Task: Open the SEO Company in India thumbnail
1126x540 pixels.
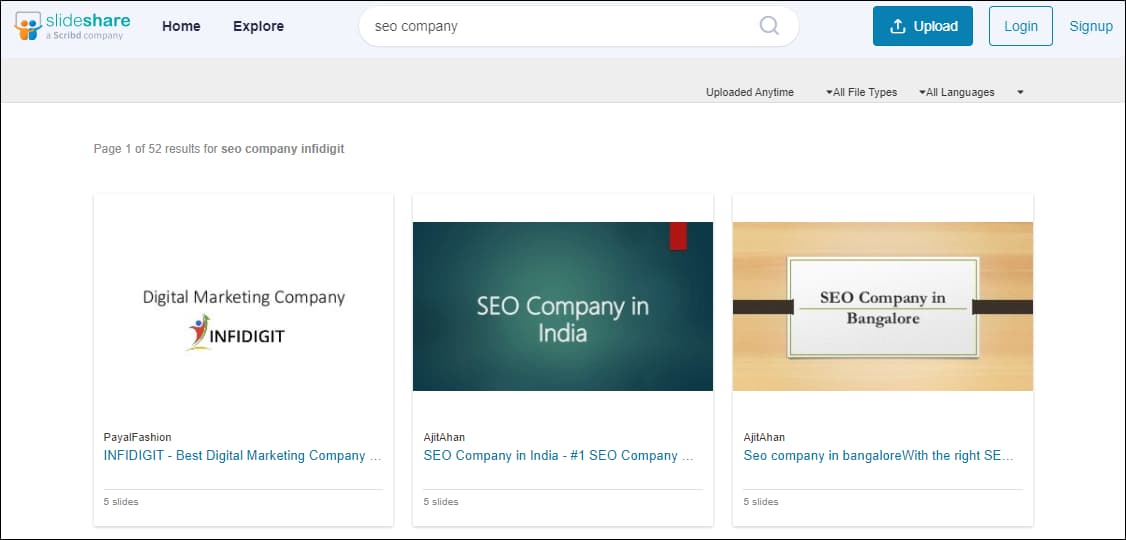Action: [x=563, y=307]
